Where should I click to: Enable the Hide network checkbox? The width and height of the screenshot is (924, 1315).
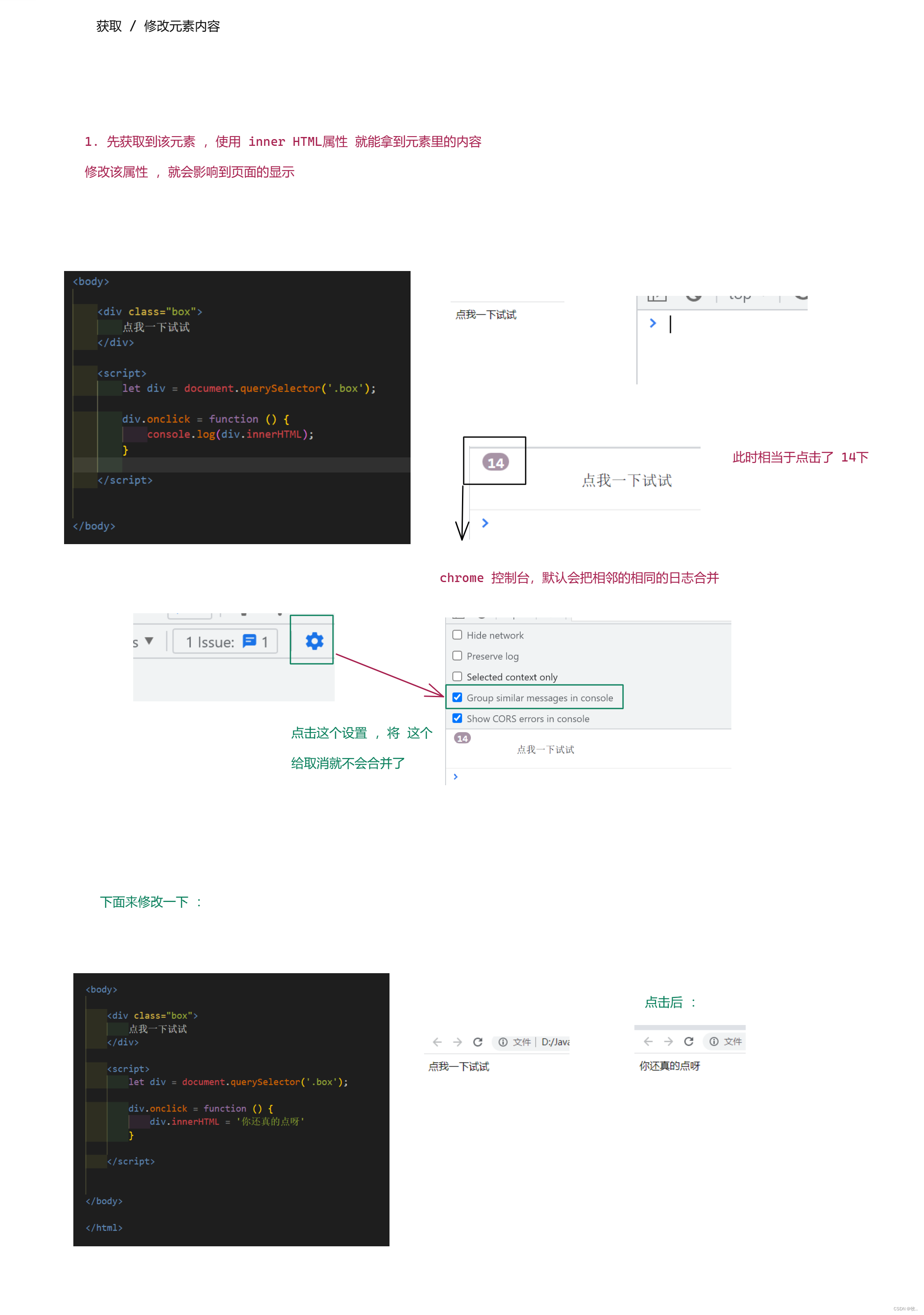coord(457,635)
